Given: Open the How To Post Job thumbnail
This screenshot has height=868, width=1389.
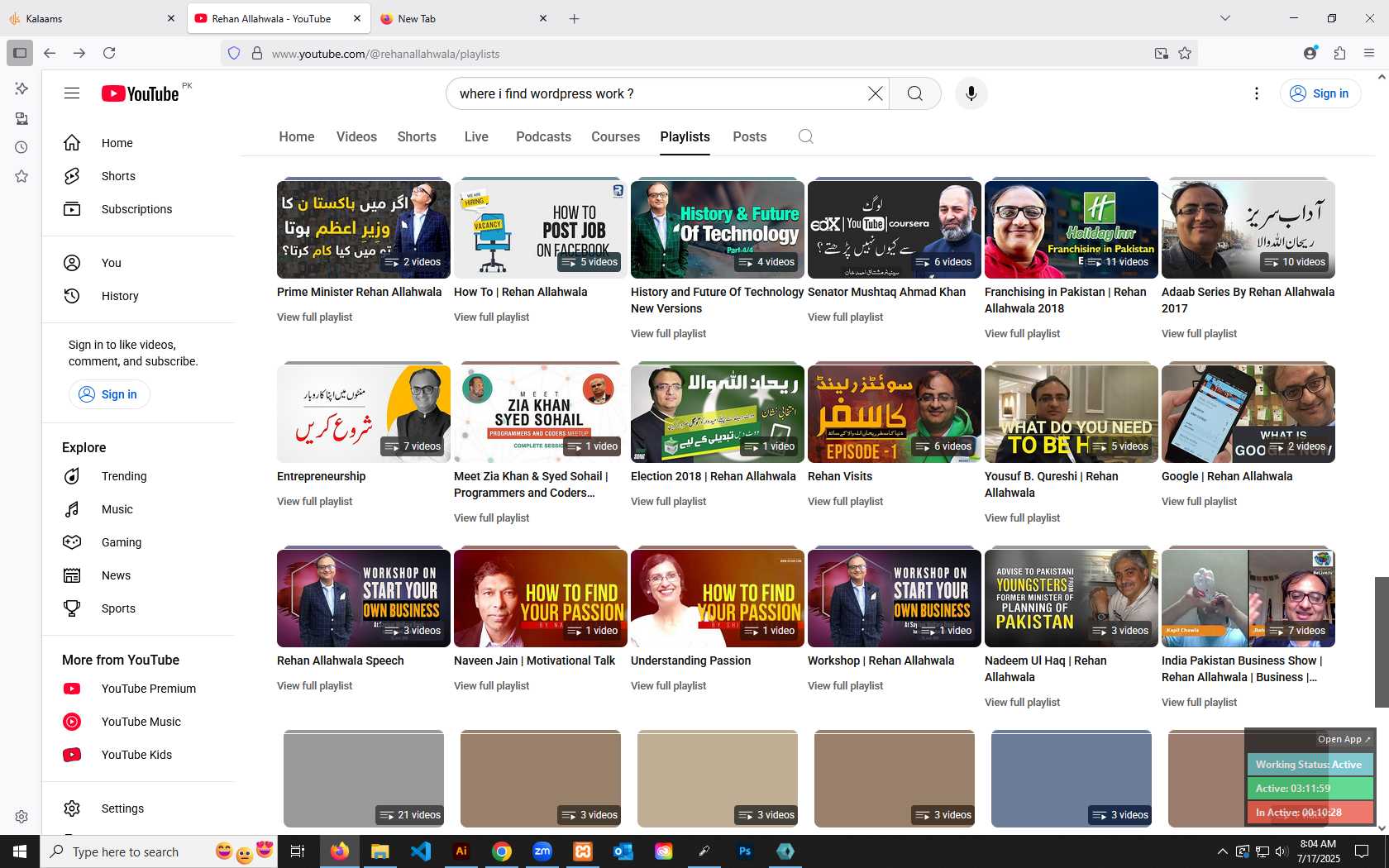Looking at the screenshot, I should (x=541, y=229).
